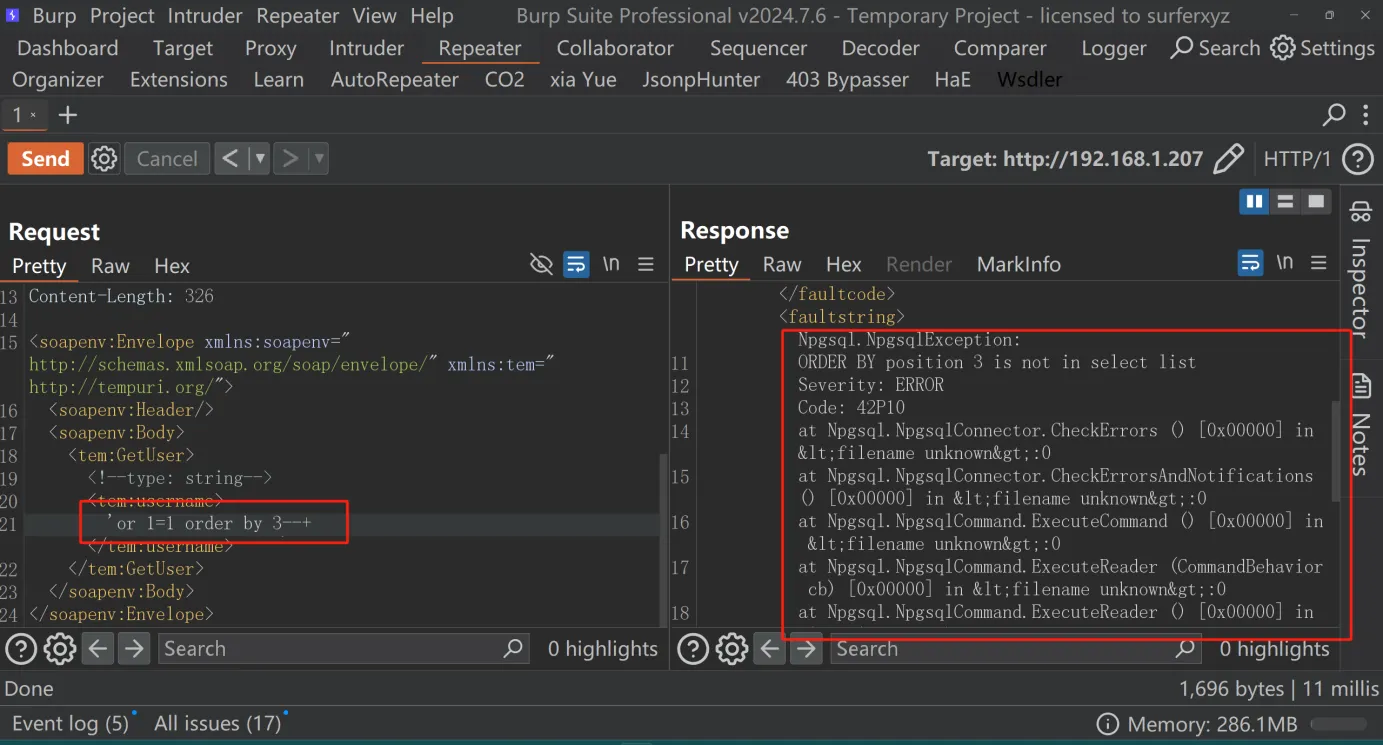The image size is (1383, 745).
Task: Switch response view to Raw
Action: pos(782,264)
